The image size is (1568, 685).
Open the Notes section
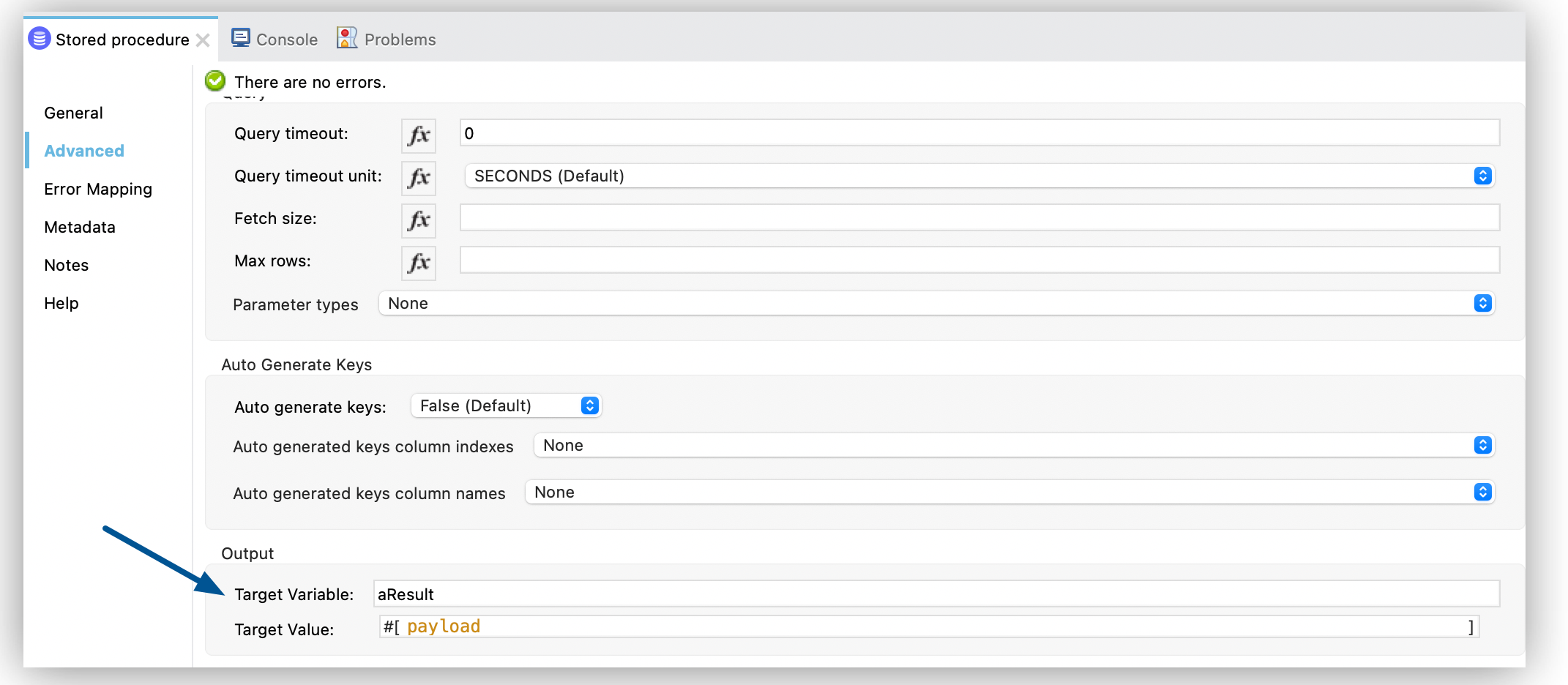coord(66,265)
